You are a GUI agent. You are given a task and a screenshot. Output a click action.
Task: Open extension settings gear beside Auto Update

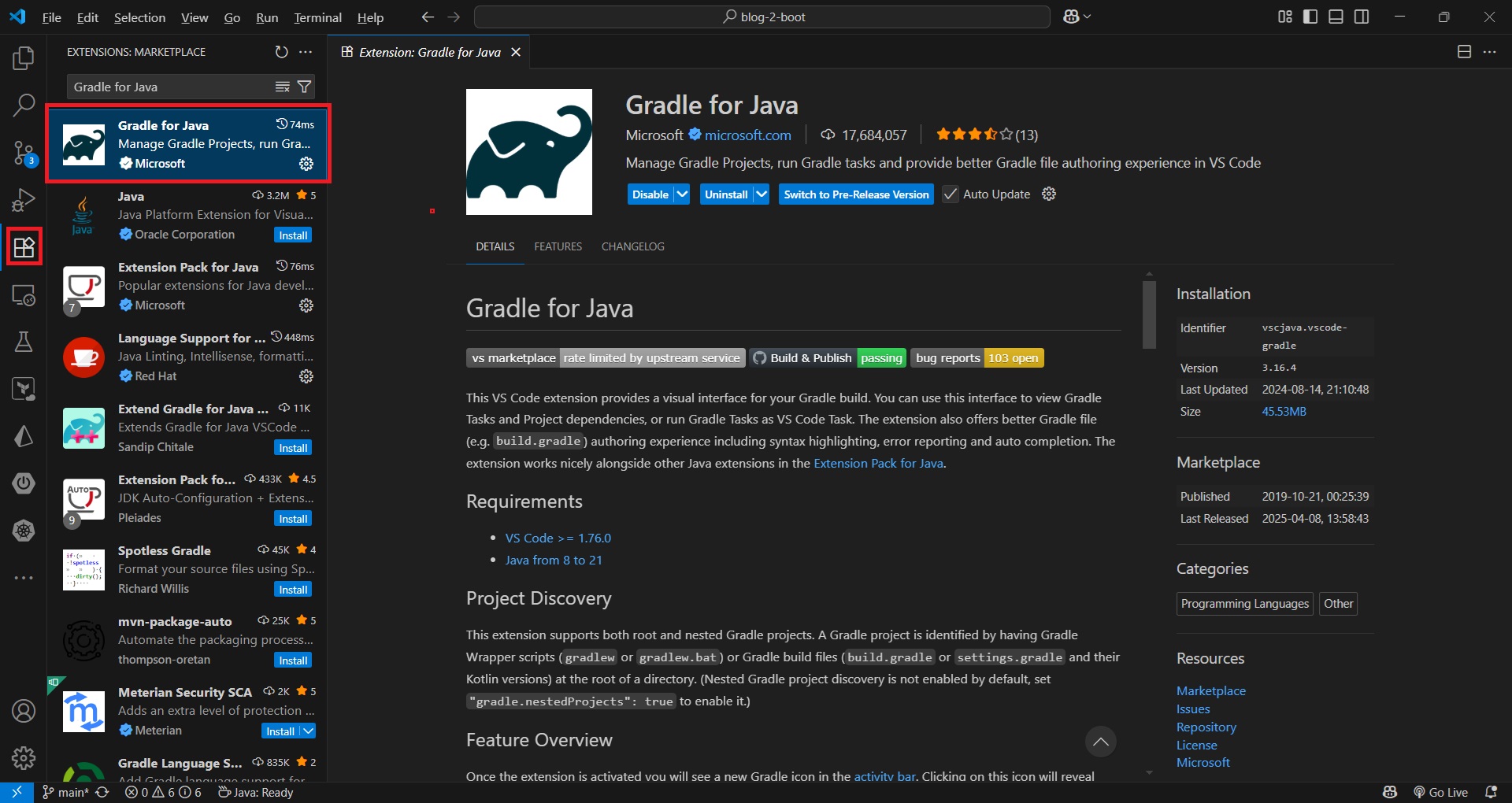pos(1049,194)
